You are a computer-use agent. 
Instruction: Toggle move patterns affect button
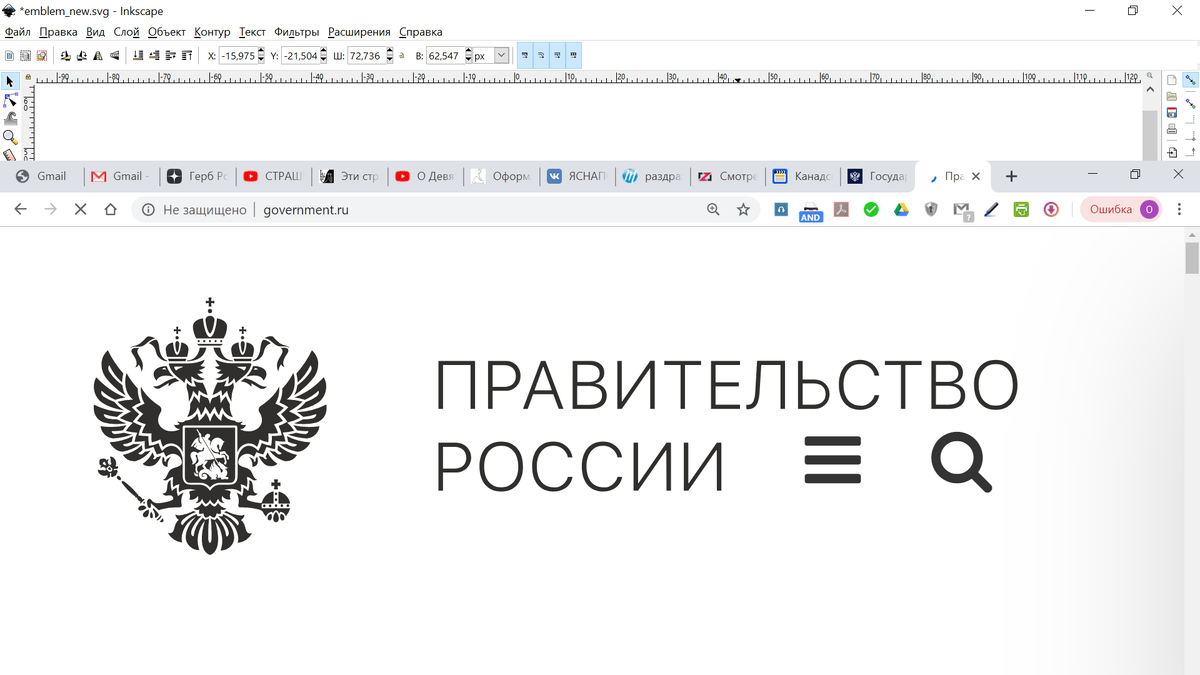click(x=573, y=56)
